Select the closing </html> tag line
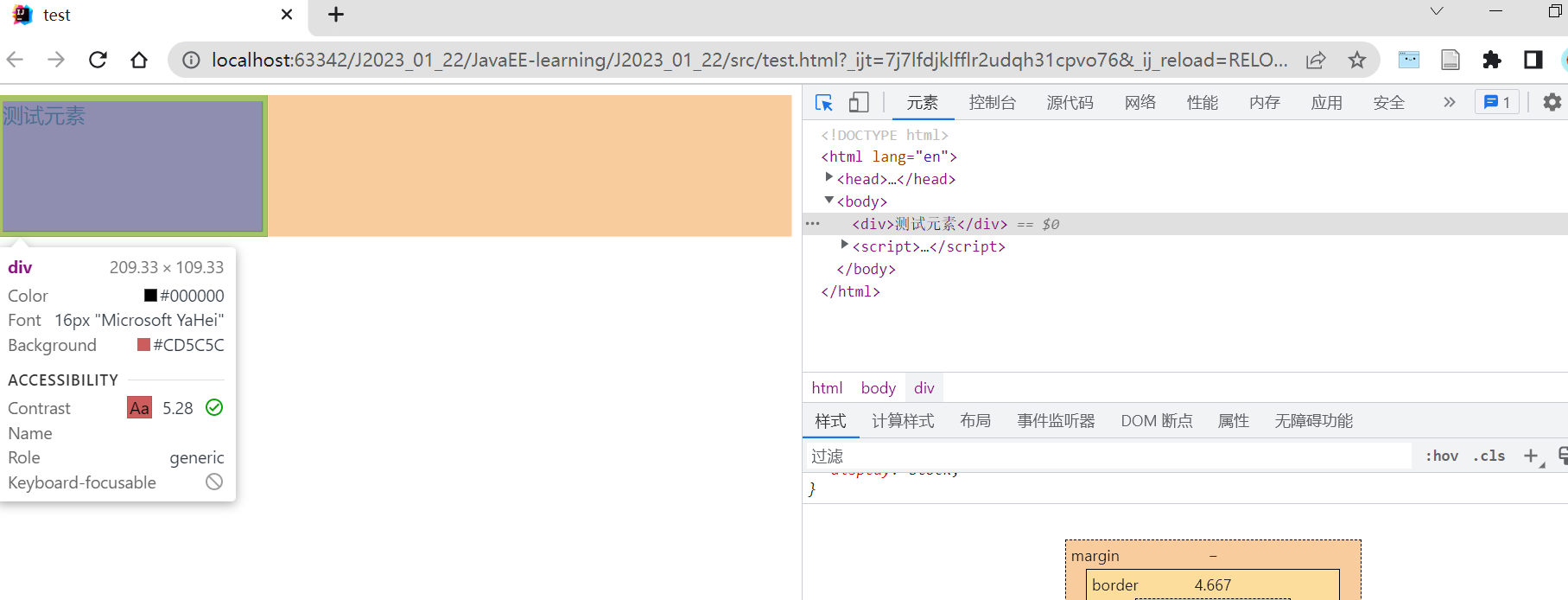 [850, 291]
